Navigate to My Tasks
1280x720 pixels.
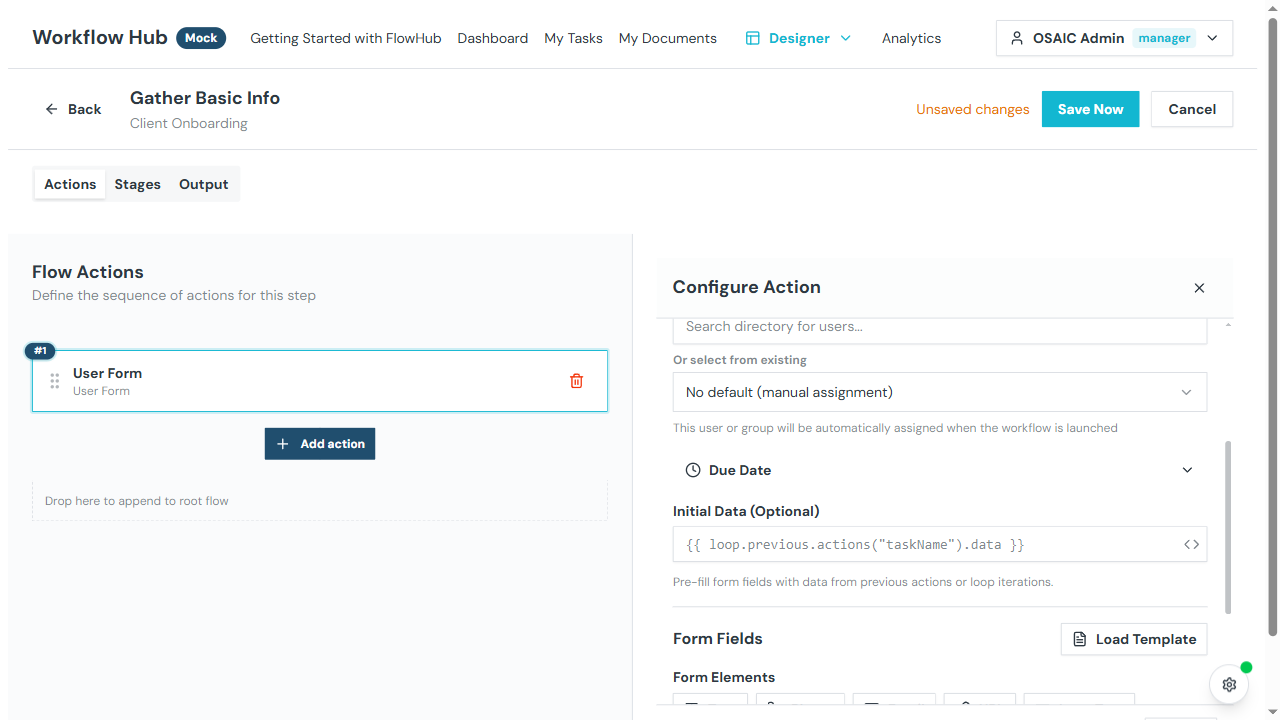pos(573,37)
